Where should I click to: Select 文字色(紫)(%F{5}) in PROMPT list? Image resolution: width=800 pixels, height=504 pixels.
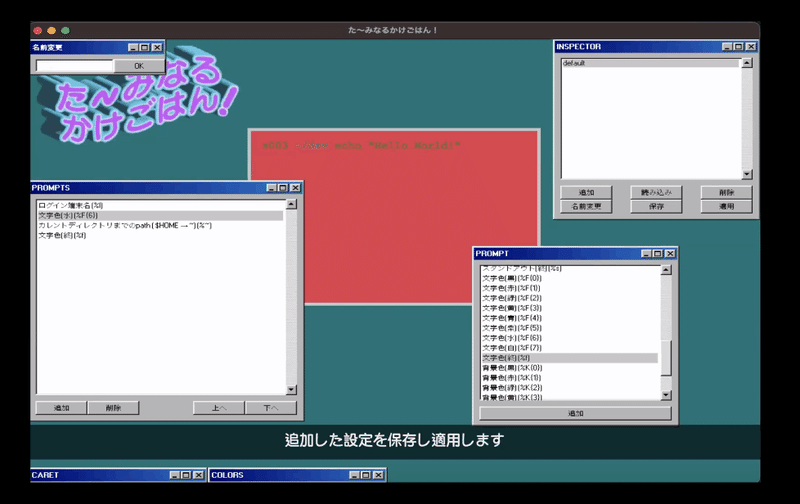click(569, 328)
